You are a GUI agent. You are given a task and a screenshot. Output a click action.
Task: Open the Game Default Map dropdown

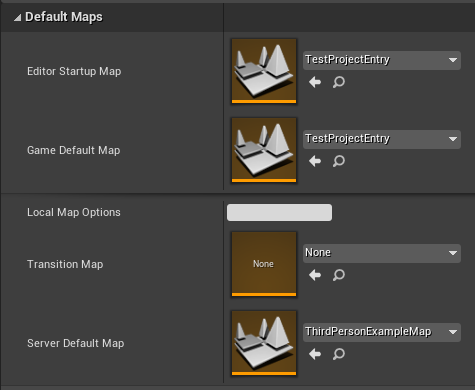382,139
